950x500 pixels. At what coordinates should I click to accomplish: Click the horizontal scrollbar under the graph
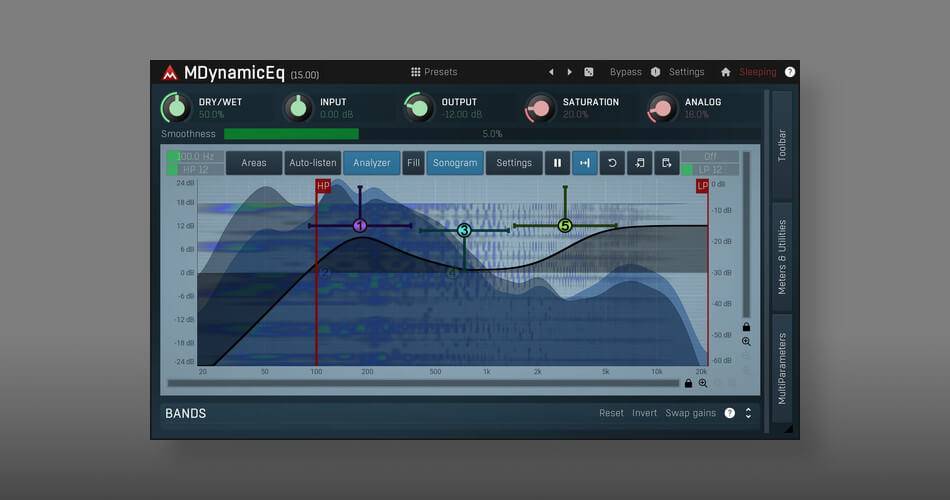point(423,383)
